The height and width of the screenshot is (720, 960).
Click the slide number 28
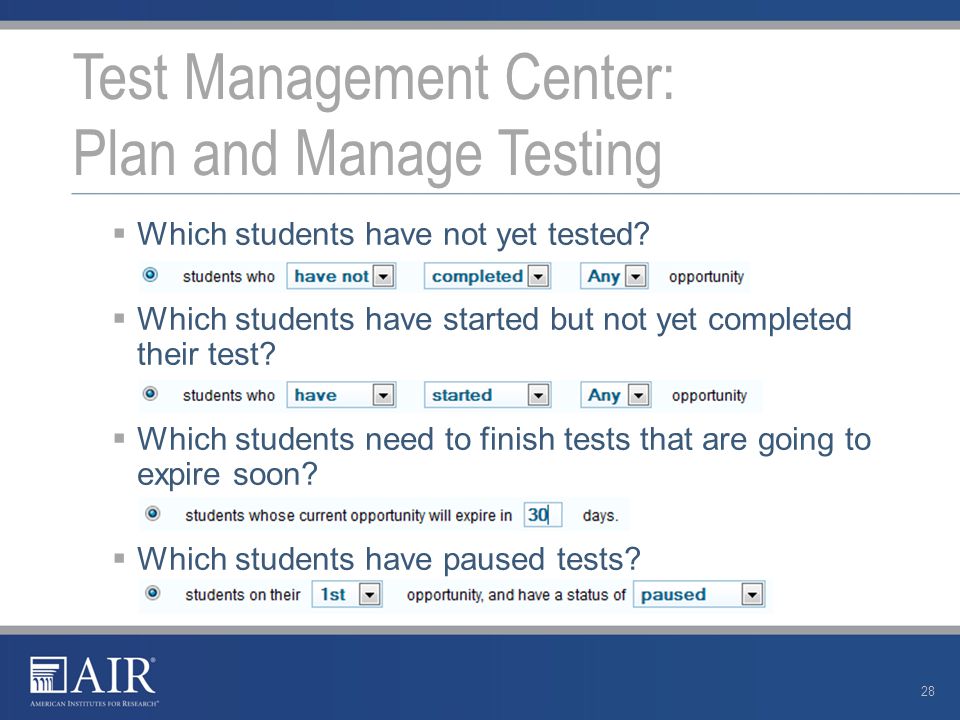point(928,691)
